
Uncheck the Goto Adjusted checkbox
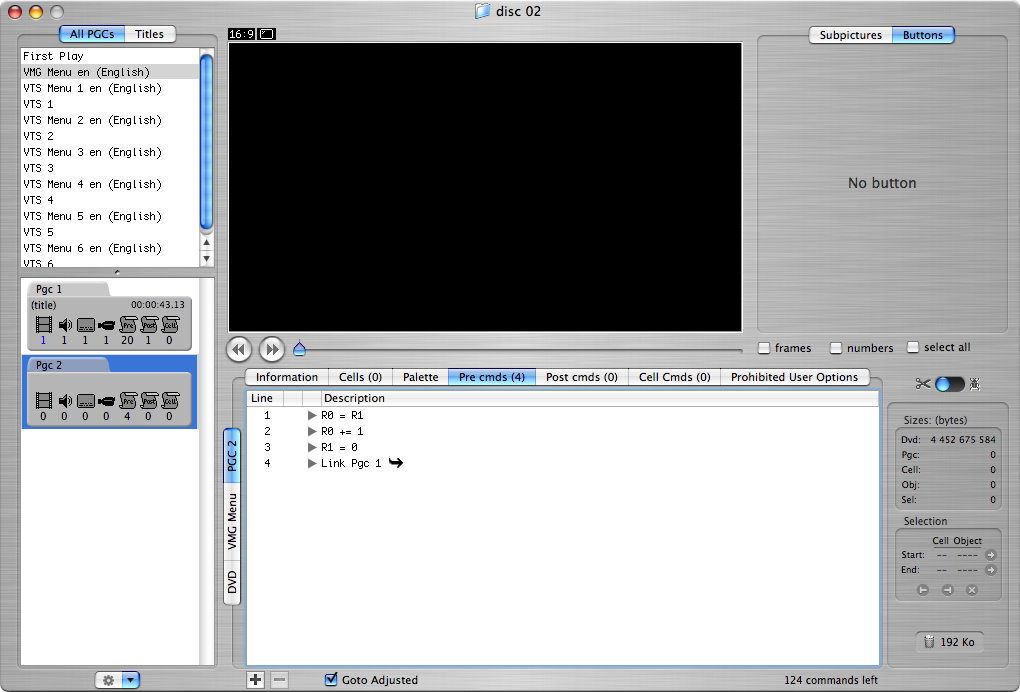tap(331, 680)
